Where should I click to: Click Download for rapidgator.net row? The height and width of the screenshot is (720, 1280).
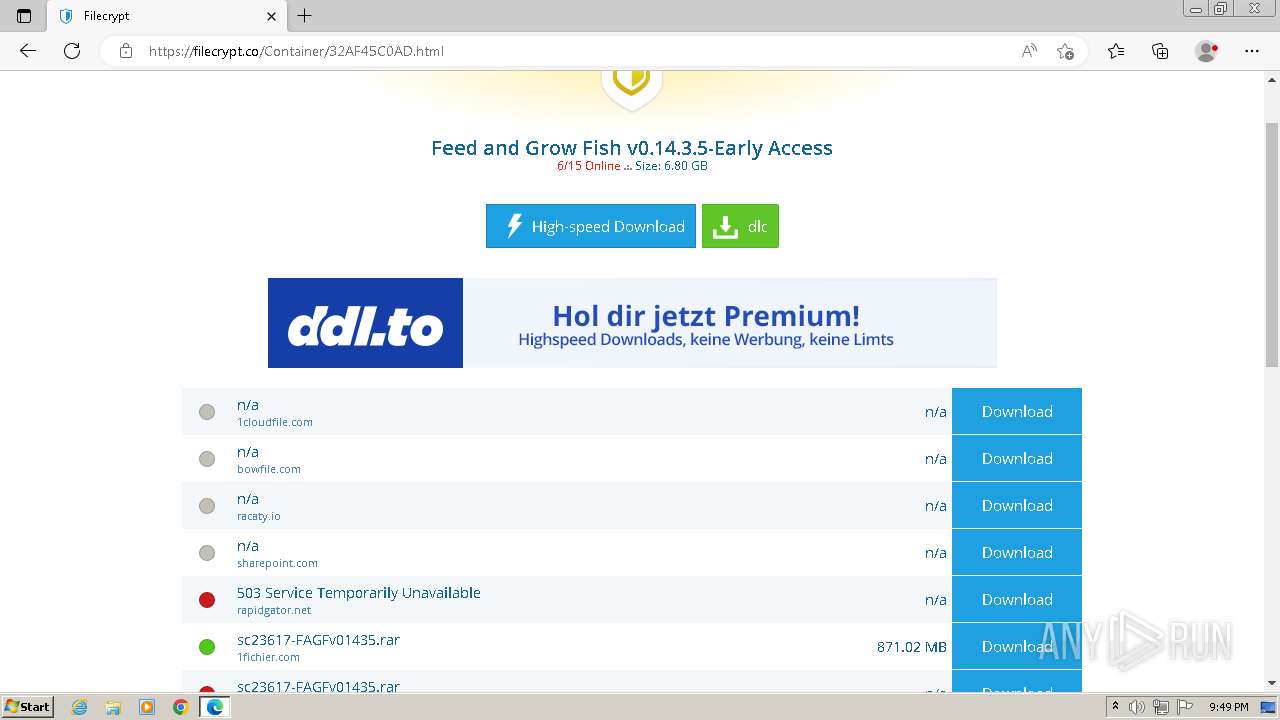(1017, 599)
